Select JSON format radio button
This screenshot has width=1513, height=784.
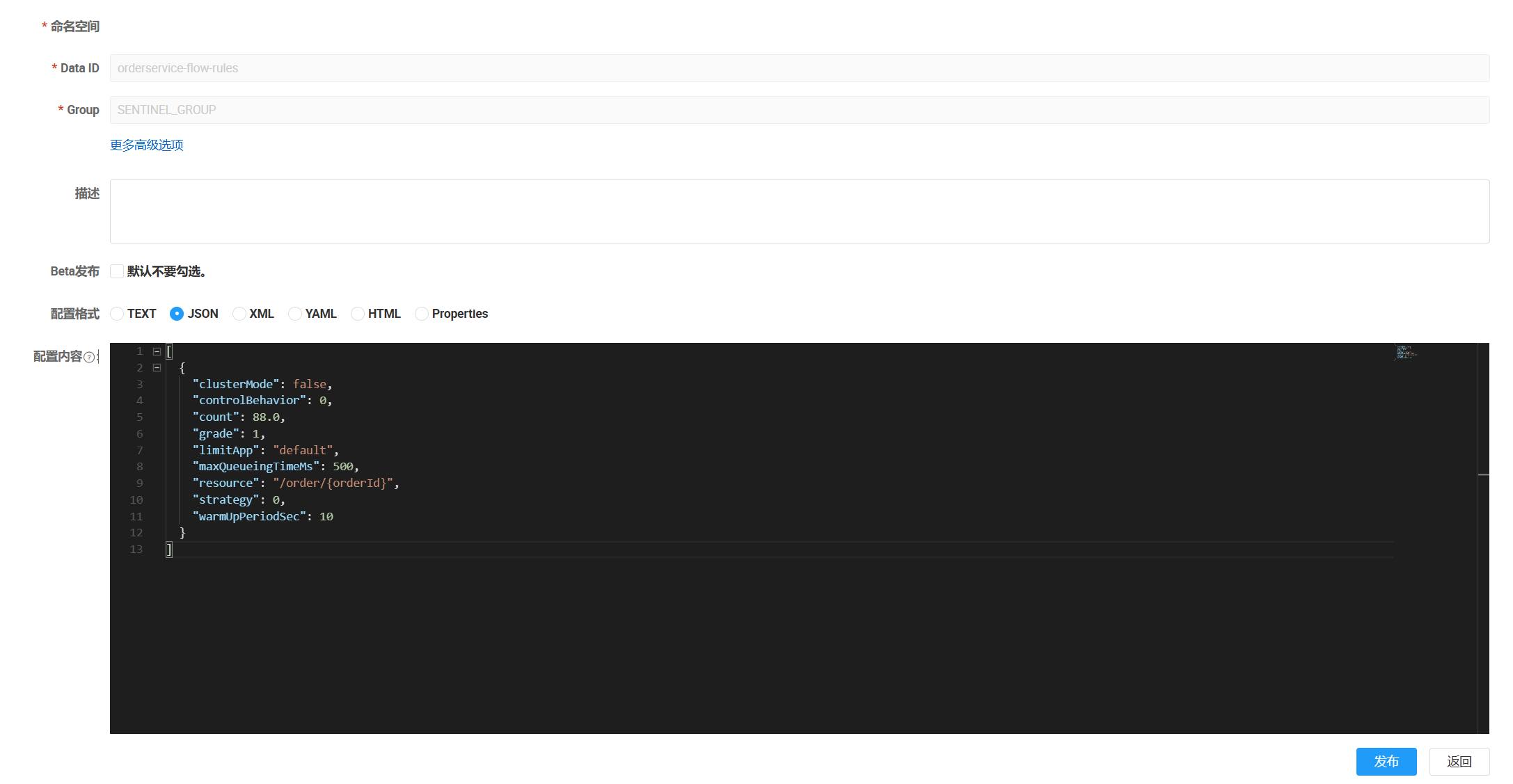click(x=177, y=314)
